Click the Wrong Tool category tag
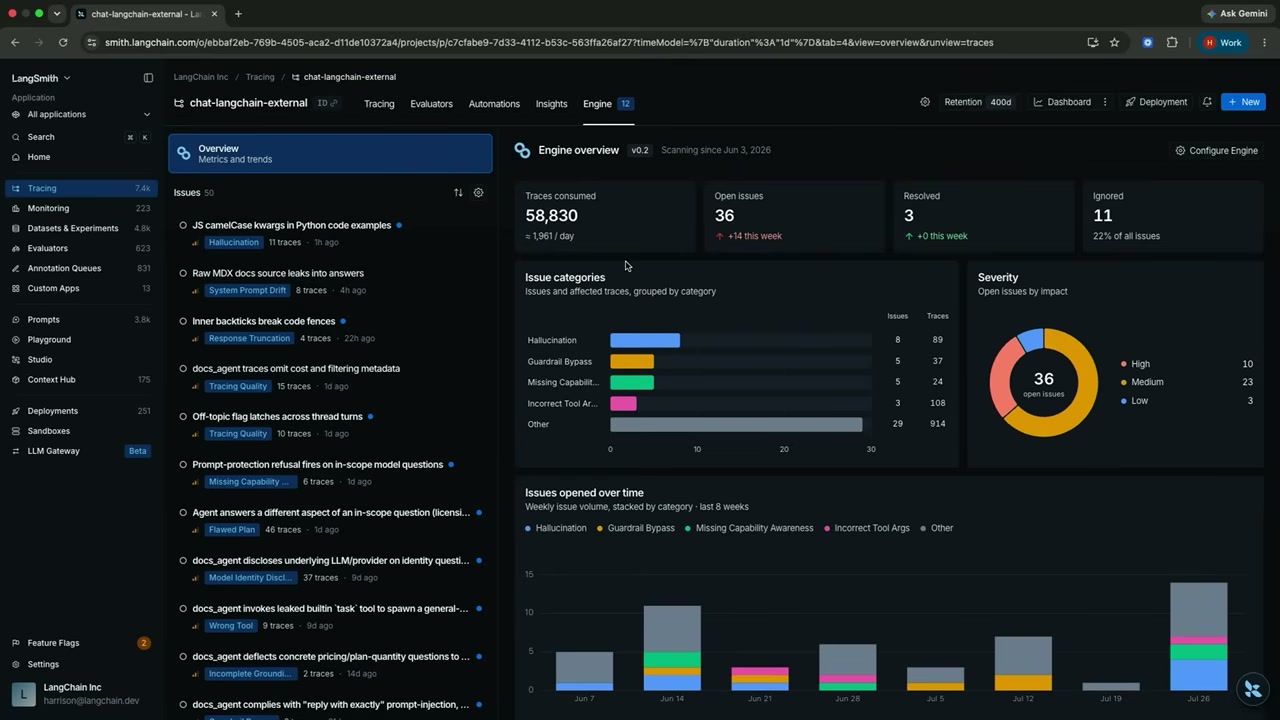Viewport: 1280px width, 720px height. (x=231, y=626)
